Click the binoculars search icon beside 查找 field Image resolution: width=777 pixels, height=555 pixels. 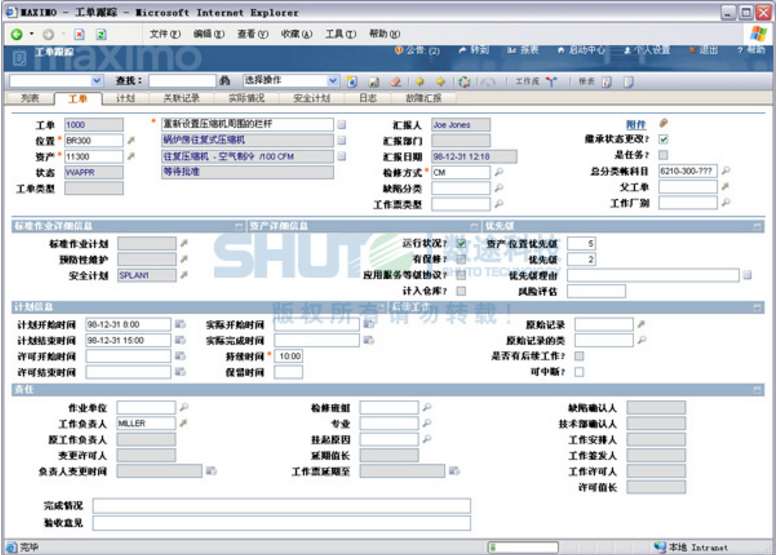click(225, 81)
